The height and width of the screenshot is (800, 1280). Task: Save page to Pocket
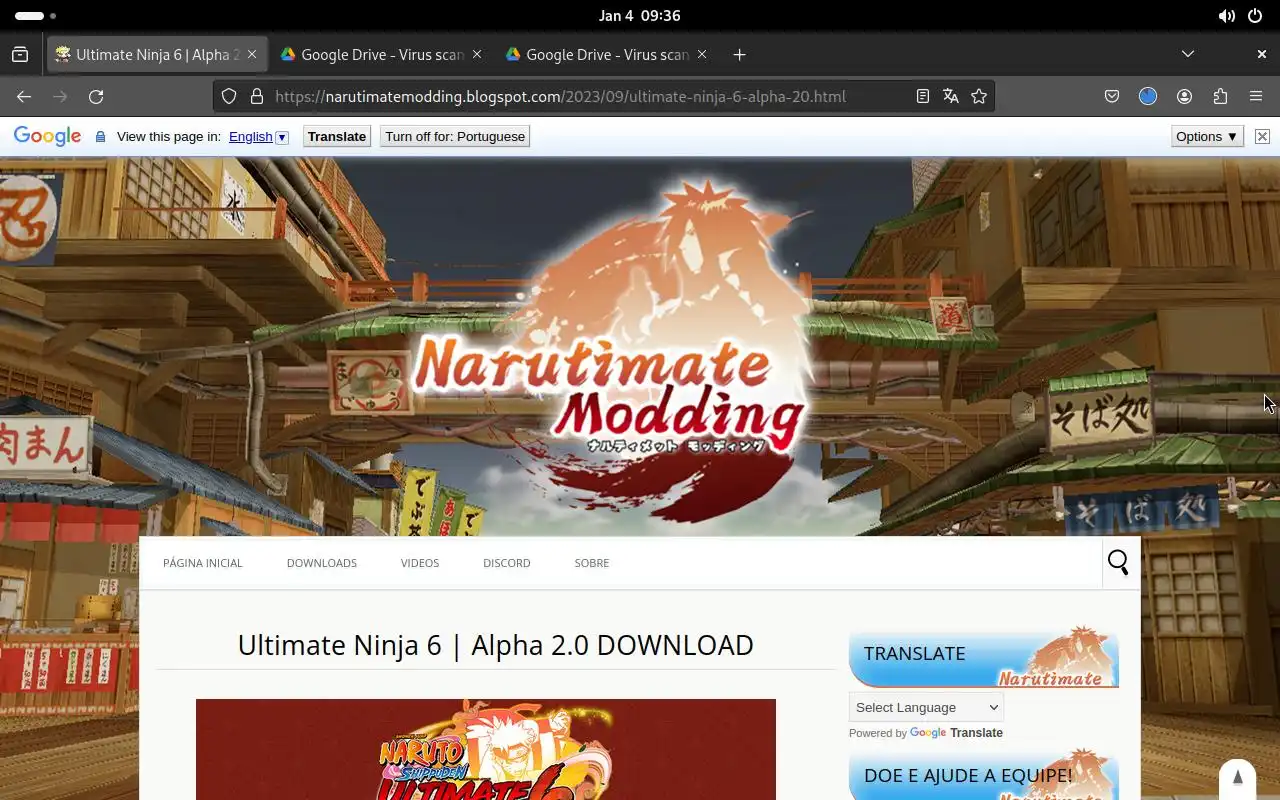click(1112, 96)
